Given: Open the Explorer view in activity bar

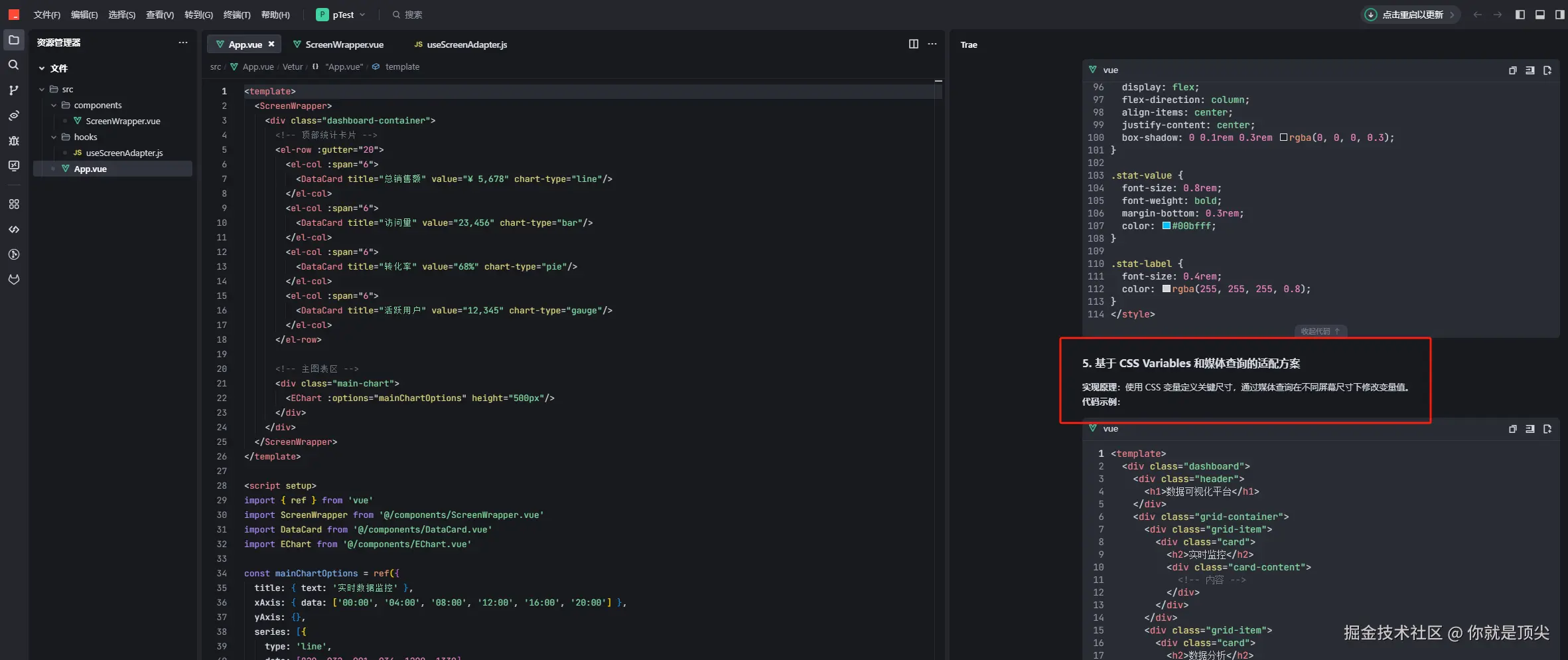Looking at the screenshot, I should (13, 41).
